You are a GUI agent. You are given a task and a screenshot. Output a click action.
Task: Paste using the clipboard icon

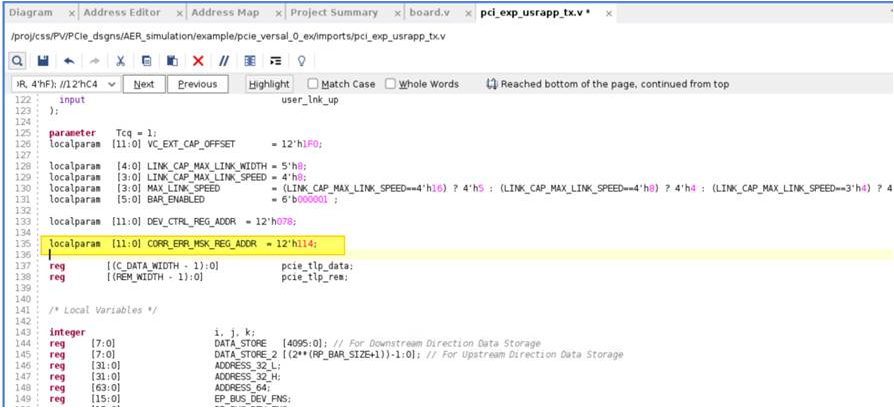tap(172, 61)
